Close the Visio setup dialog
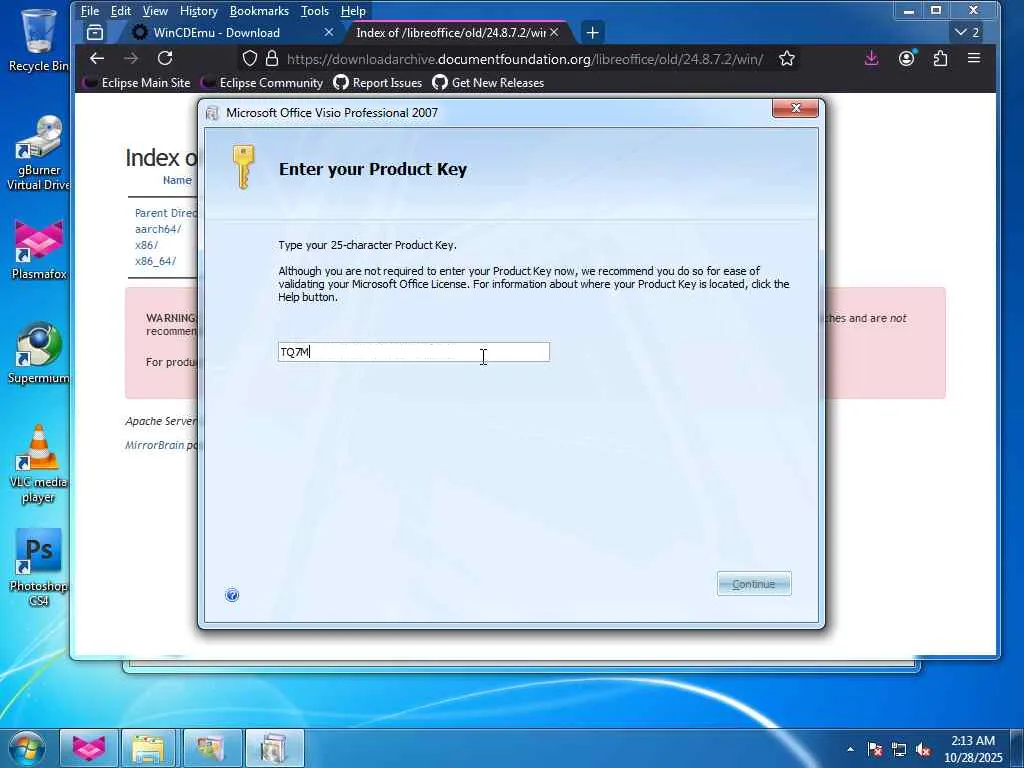This screenshot has height=768, width=1024. 795,108
